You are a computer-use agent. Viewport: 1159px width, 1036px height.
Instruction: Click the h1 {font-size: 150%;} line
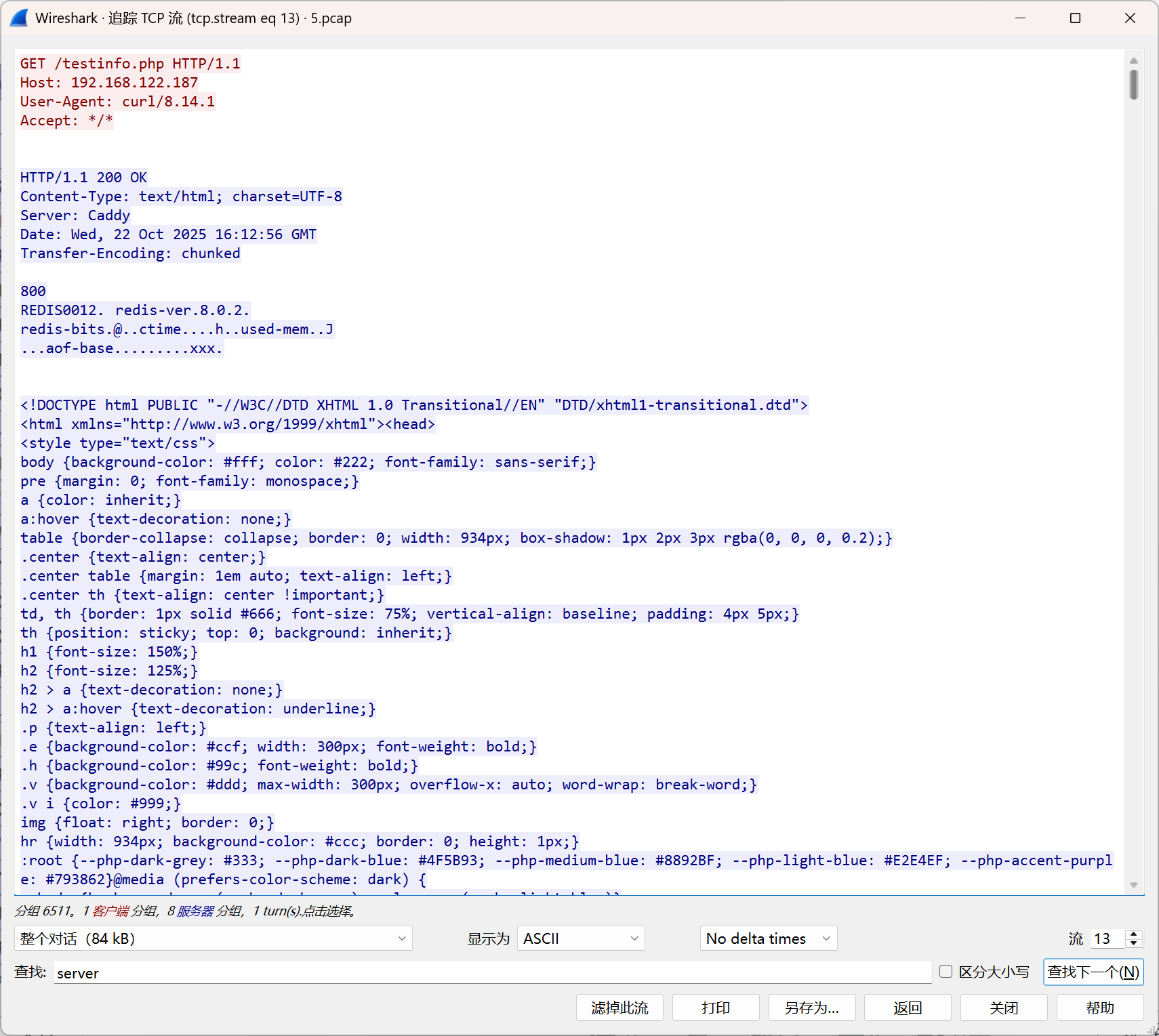click(x=109, y=652)
